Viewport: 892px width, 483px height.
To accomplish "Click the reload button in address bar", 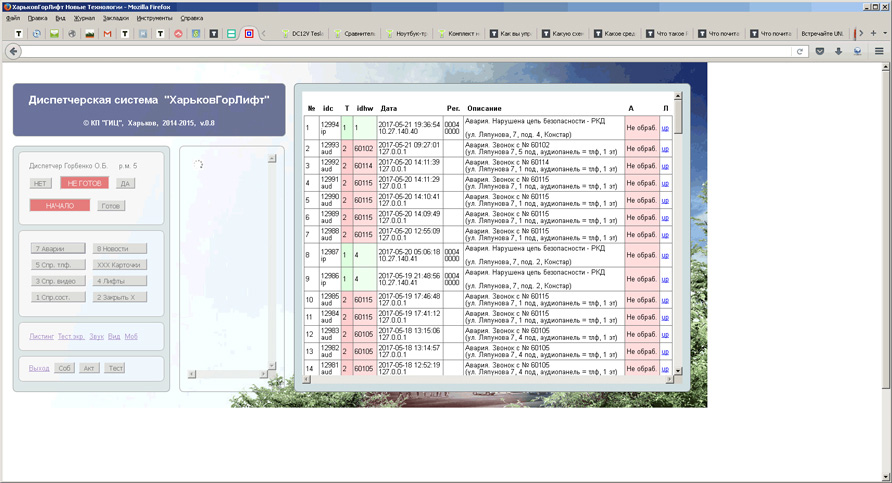I will (x=800, y=51).
